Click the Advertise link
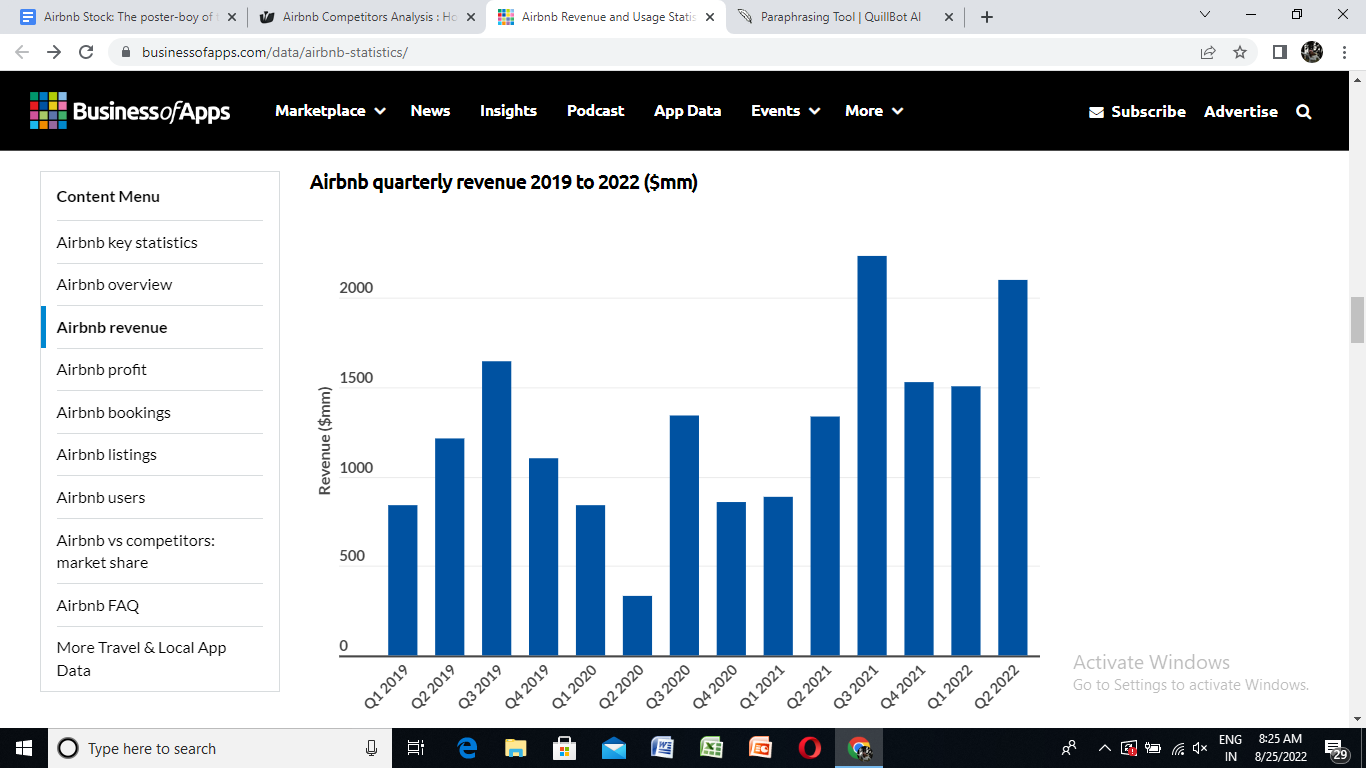Screen dimensions: 1366x768 (x=1241, y=112)
